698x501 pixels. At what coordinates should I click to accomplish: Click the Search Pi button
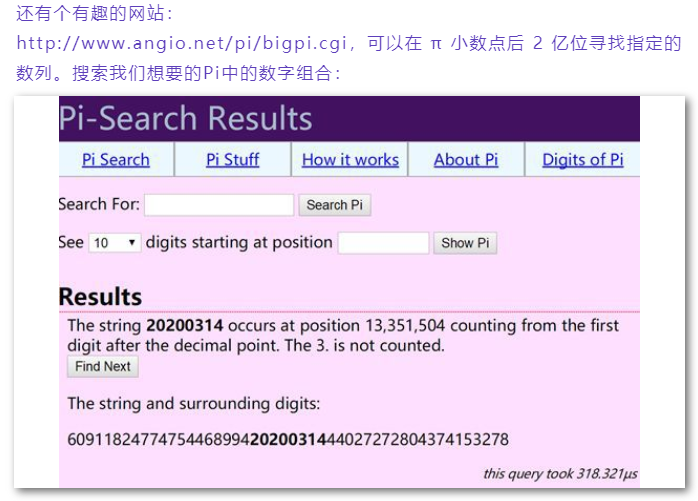(x=335, y=205)
